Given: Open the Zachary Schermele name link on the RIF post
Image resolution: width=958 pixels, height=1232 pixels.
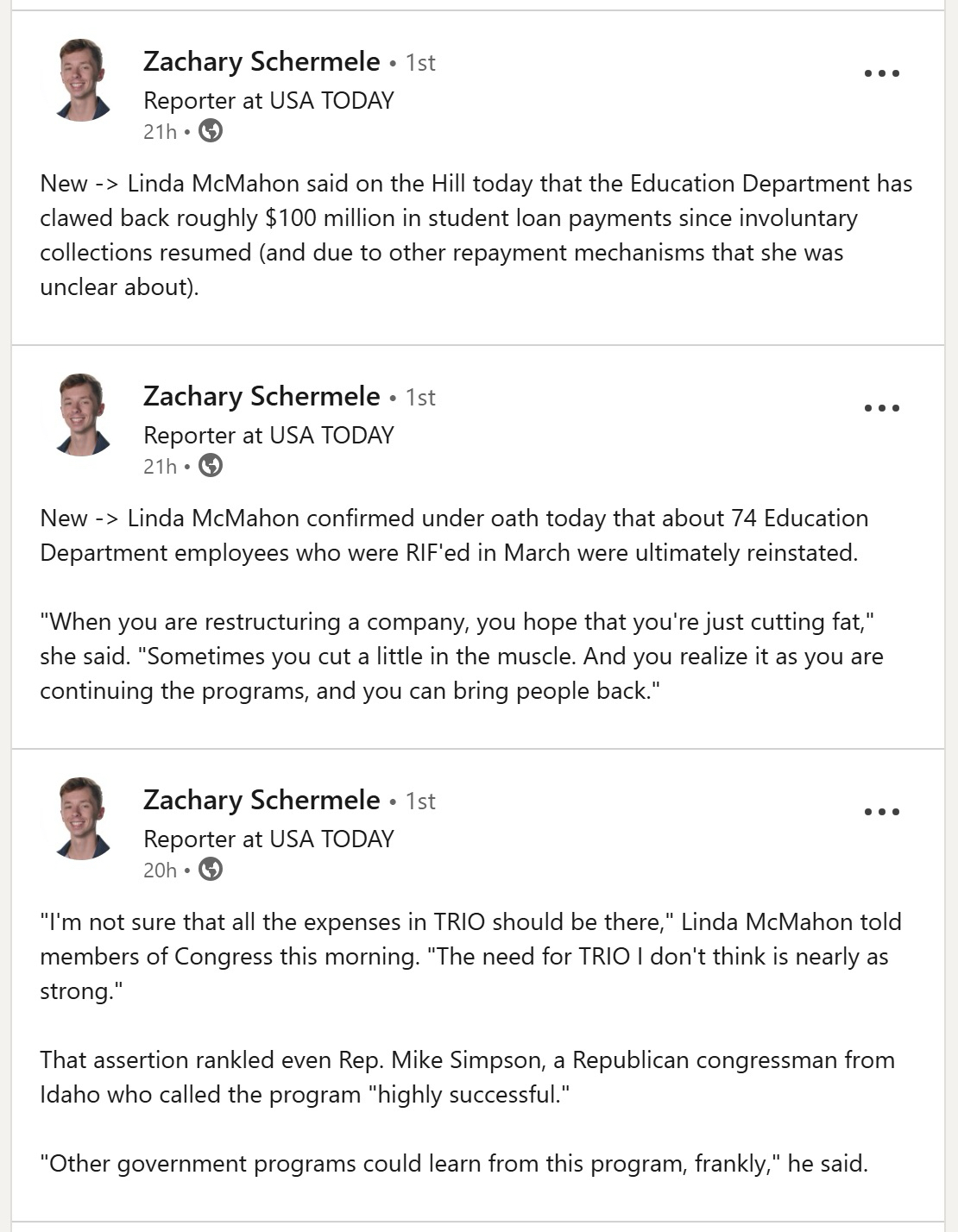Looking at the screenshot, I should (262, 397).
